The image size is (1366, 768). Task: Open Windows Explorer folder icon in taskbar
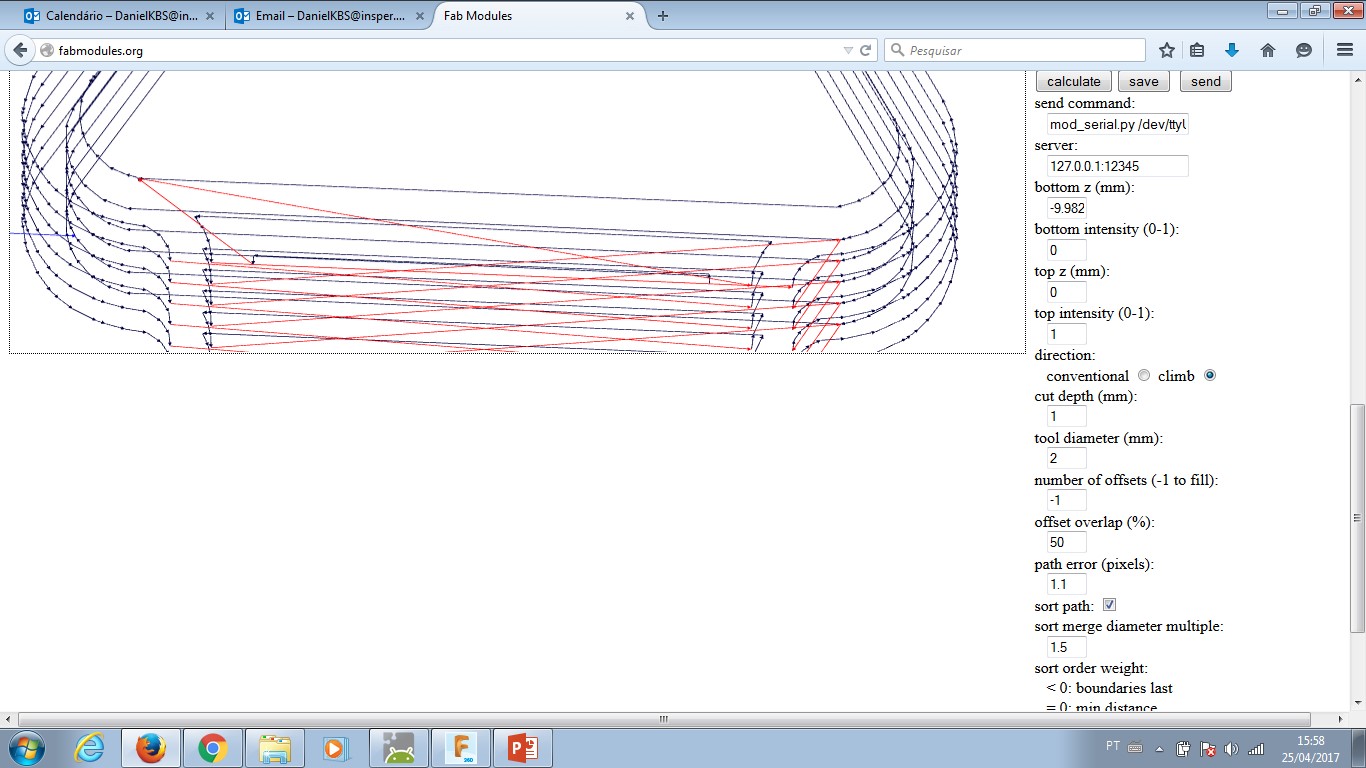(x=274, y=748)
